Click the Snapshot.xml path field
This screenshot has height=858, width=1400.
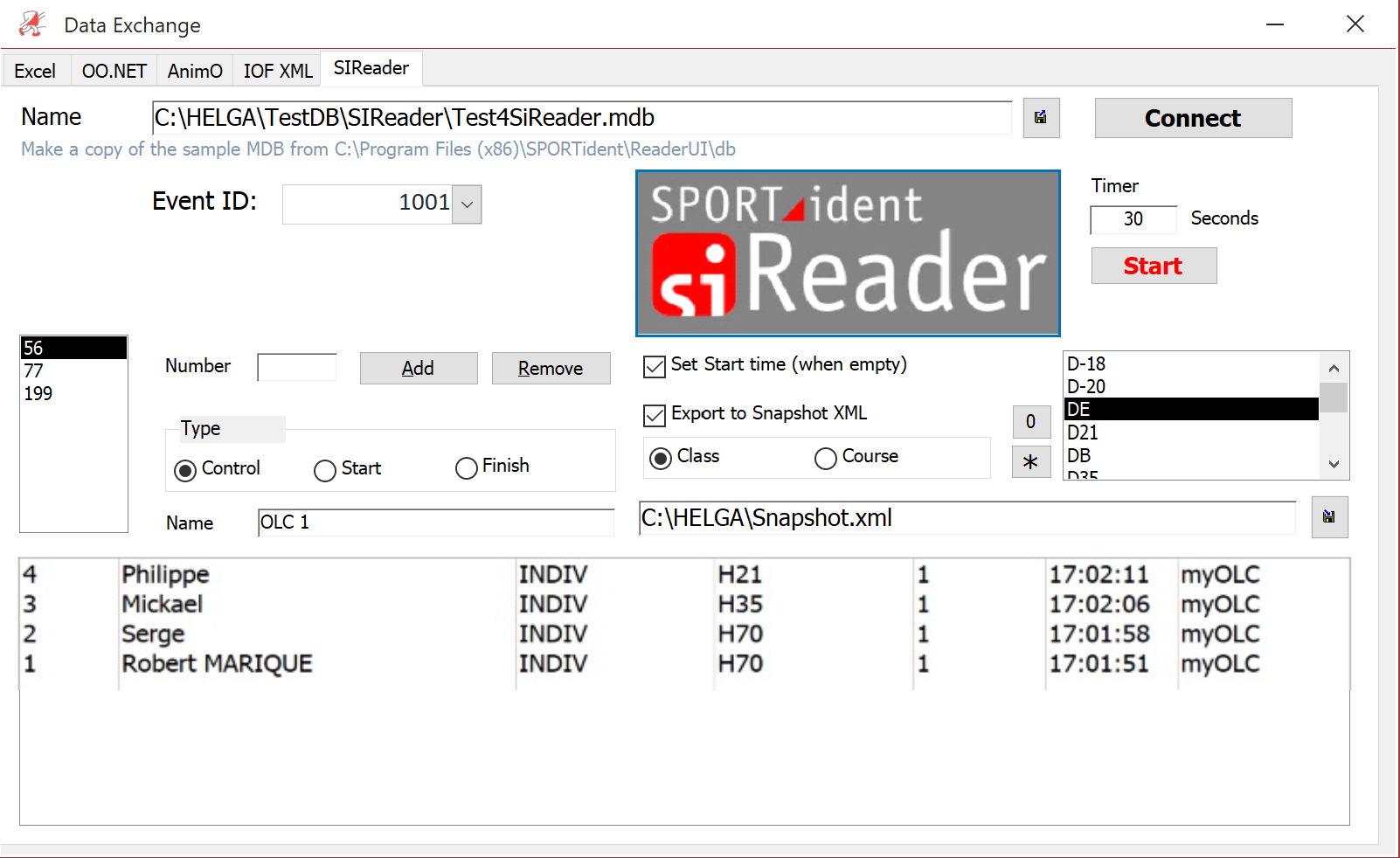[x=967, y=518]
